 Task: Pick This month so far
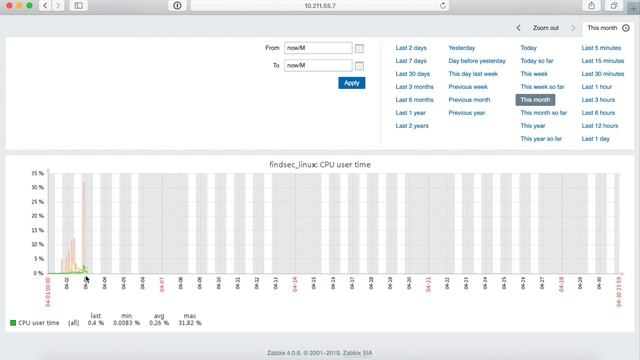pyautogui.click(x=543, y=113)
